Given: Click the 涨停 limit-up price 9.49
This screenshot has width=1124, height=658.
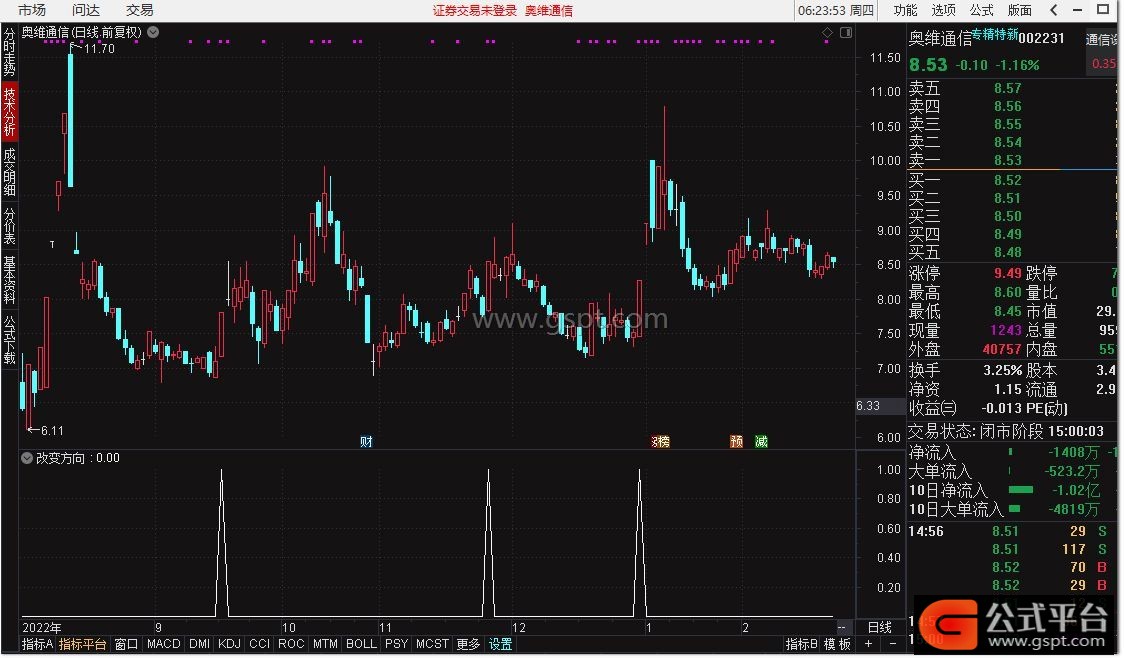Looking at the screenshot, I should pos(1008,273).
